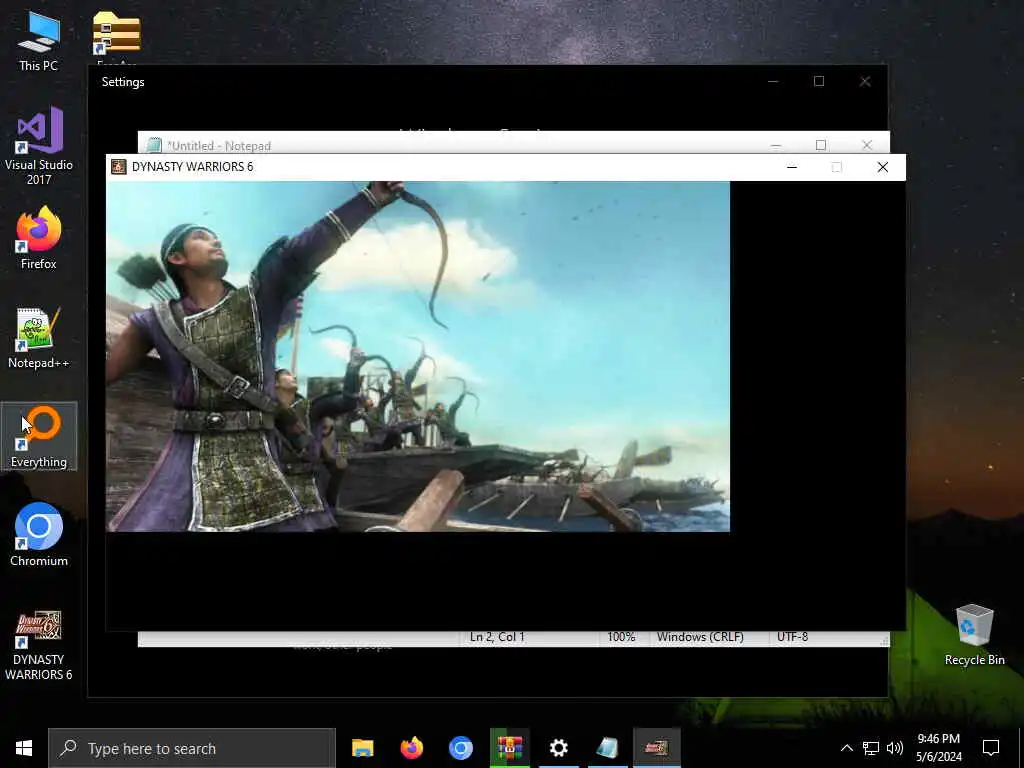Viewport: 1024px width, 768px height.
Task: Maximize the Untitled Notepad window
Action: (821, 144)
